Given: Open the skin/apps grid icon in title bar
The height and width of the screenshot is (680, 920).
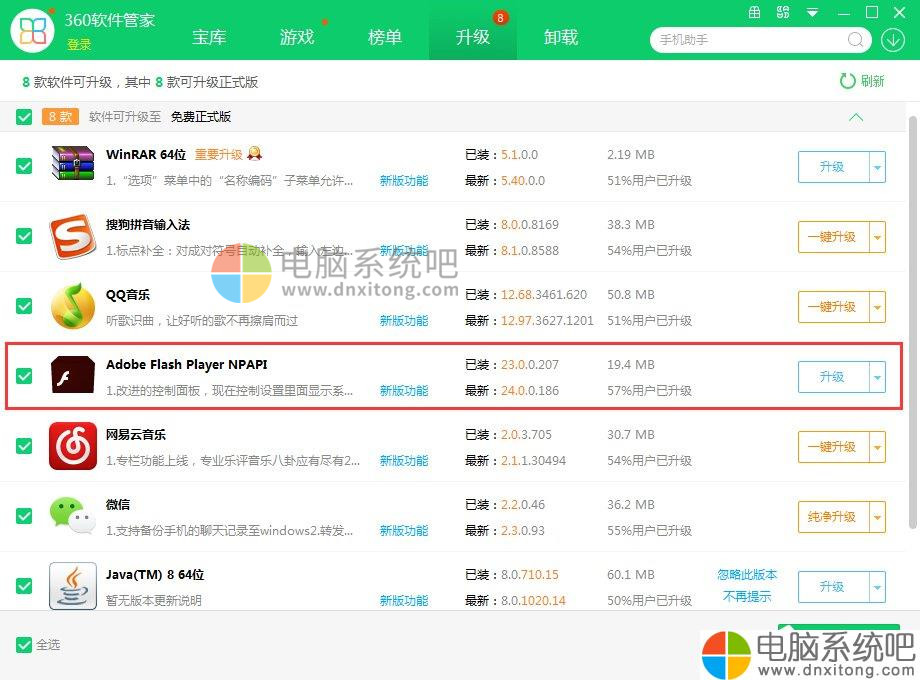Looking at the screenshot, I should pos(783,12).
